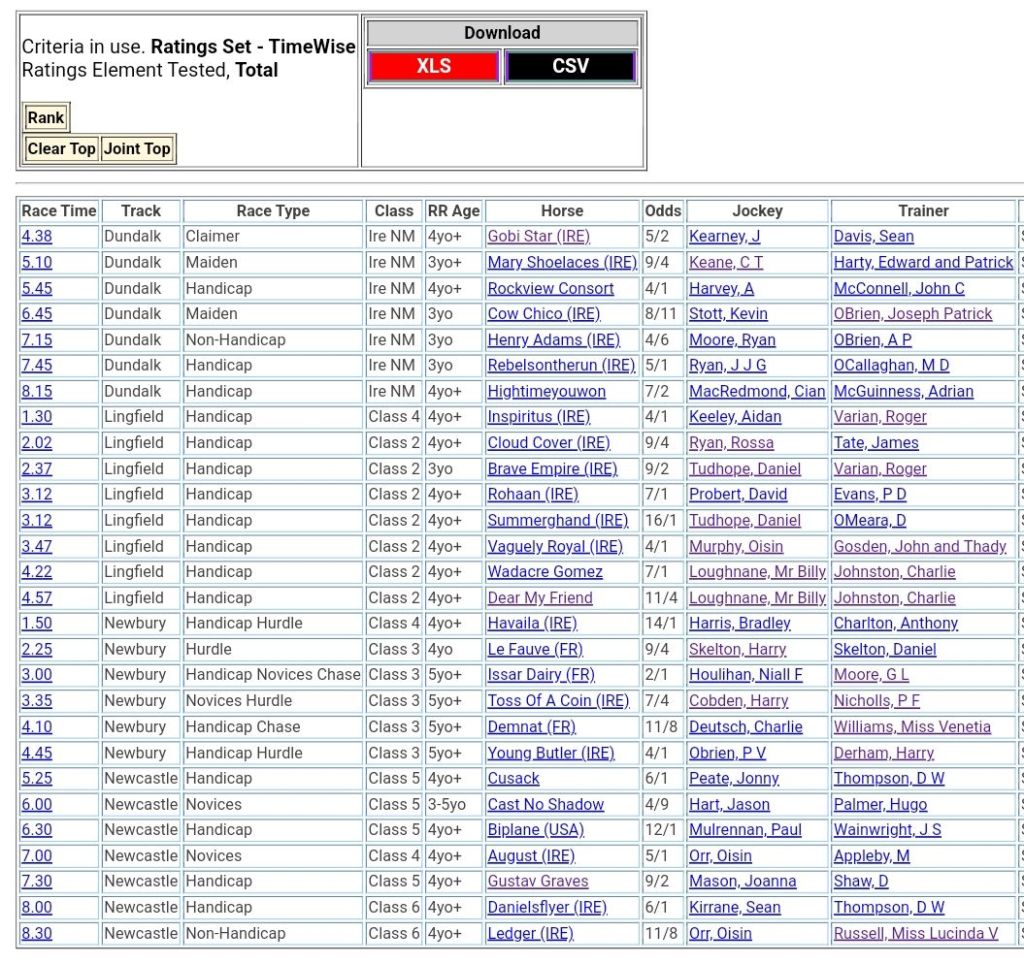Download ratings as XLS file
Image resolution: width=1024 pixels, height=964 pixels.
click(433, 67)
